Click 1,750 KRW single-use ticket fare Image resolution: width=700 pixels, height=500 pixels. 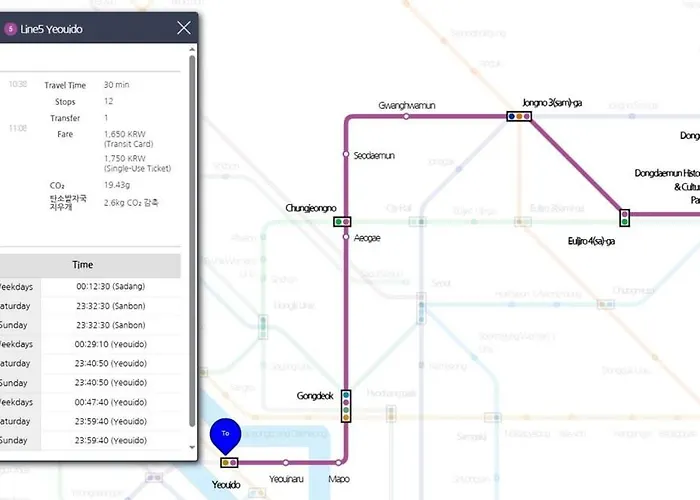point(138,163)
